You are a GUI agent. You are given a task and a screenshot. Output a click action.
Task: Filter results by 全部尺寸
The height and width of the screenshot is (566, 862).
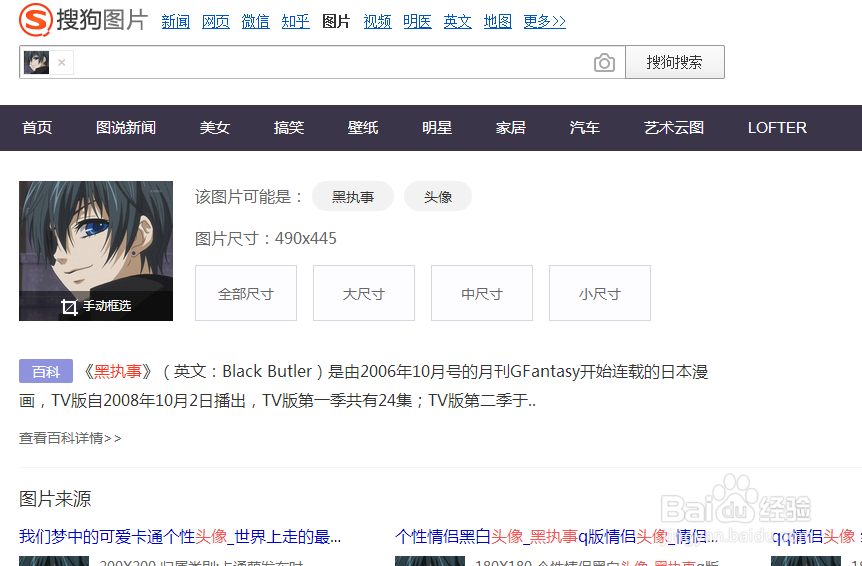coord(246,293)
